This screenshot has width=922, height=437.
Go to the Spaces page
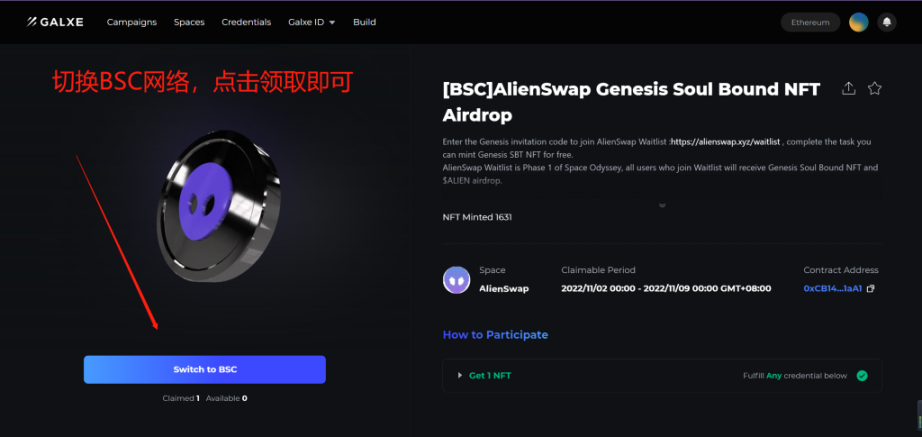click(x=189, y=22)
